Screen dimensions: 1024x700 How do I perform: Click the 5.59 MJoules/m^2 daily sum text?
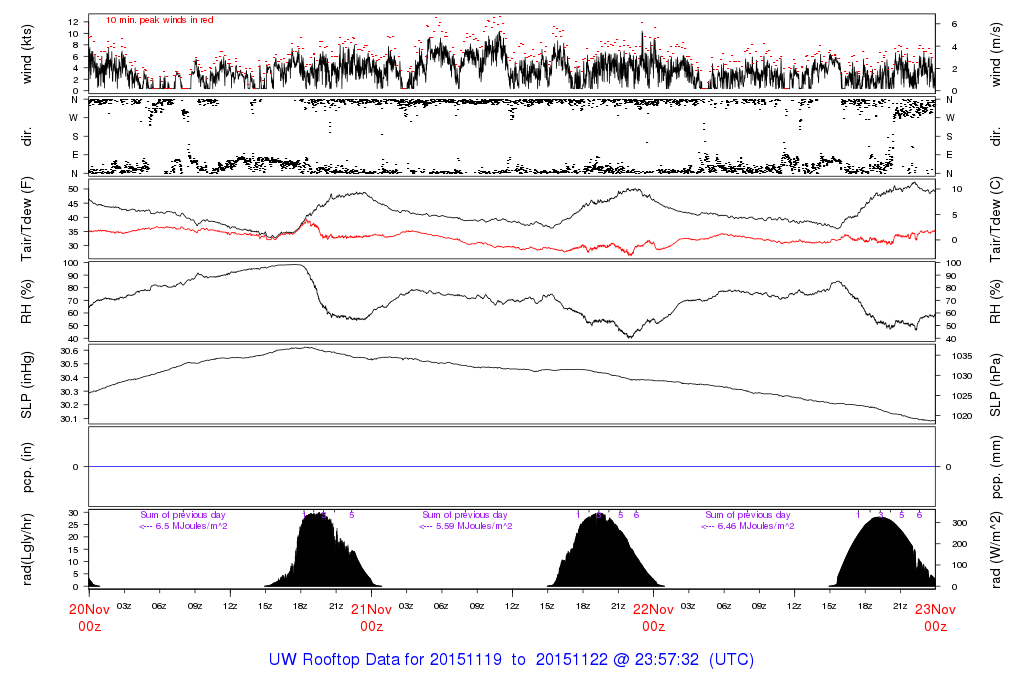[x=466, y=526]
